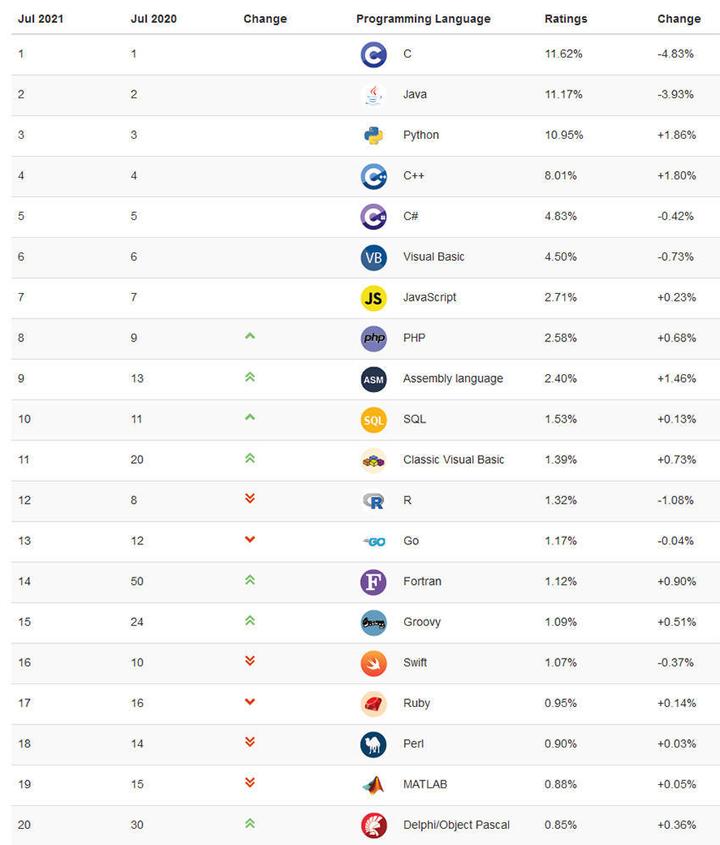
Task: Click the PHP logo icon
Action: click(x=373, y=339)
